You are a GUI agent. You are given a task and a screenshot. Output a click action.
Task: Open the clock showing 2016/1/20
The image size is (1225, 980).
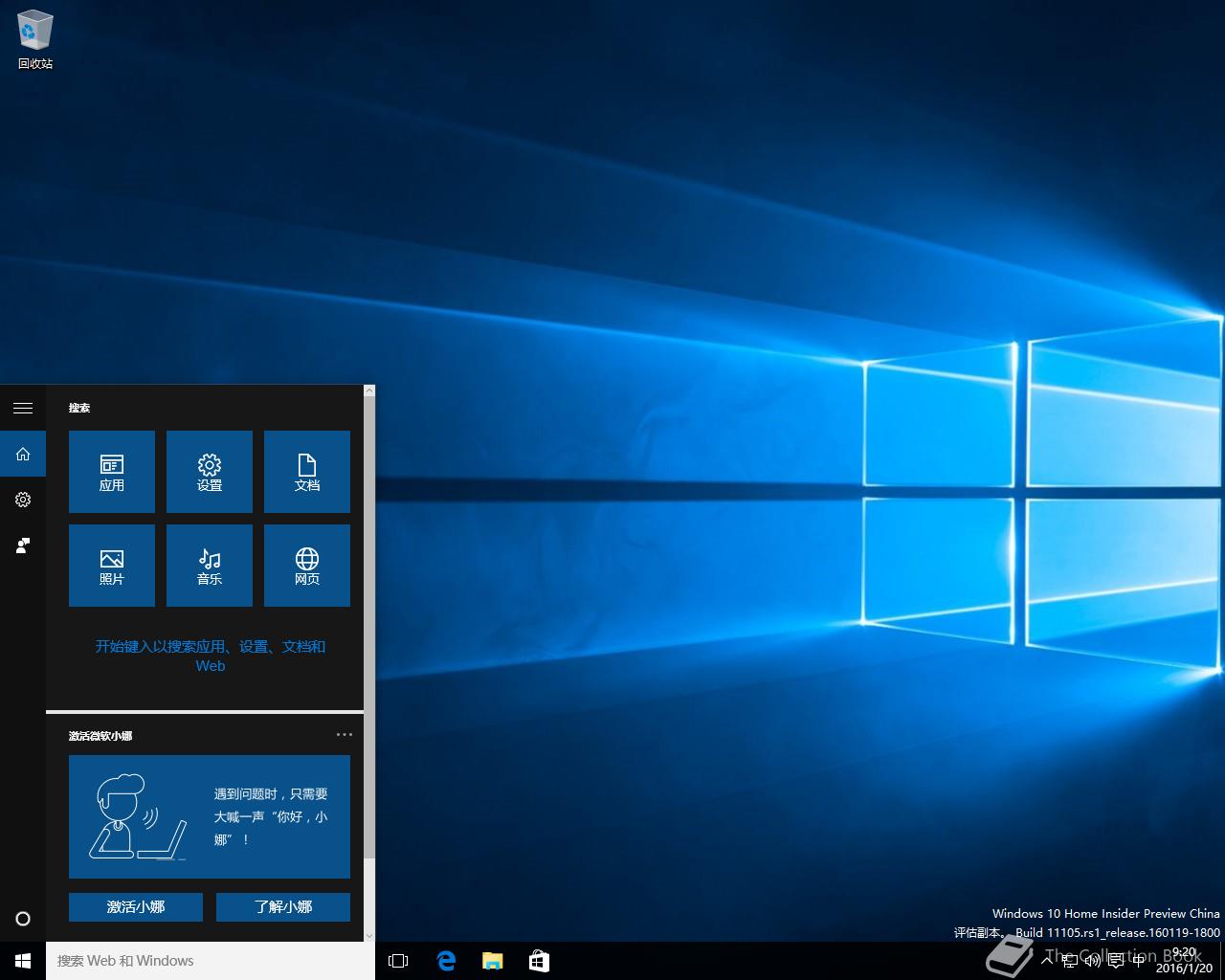[x=1184, y=961]
